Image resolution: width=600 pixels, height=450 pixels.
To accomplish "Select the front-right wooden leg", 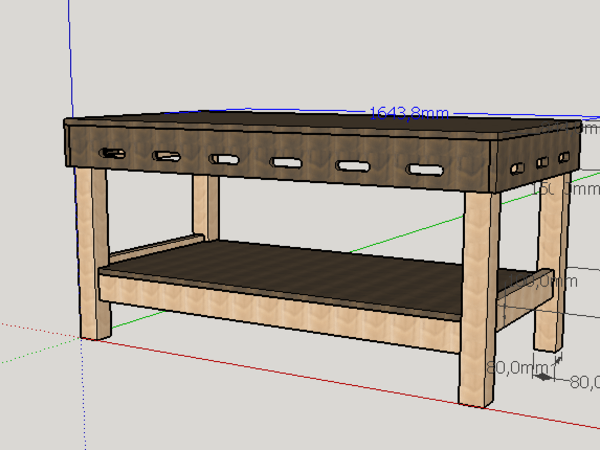I will pyautogui.click(x=480, y=300).
